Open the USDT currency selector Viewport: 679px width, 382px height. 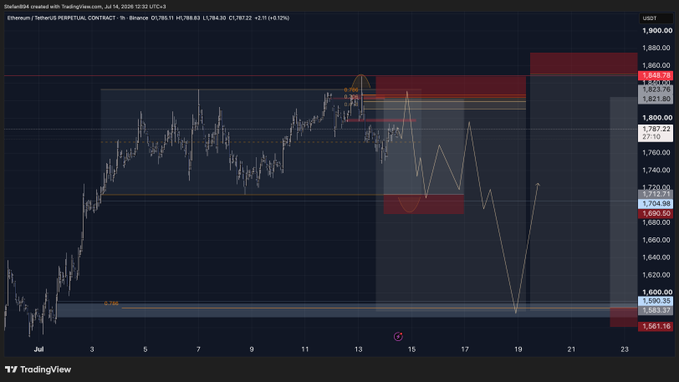click(x=656, y=18)
